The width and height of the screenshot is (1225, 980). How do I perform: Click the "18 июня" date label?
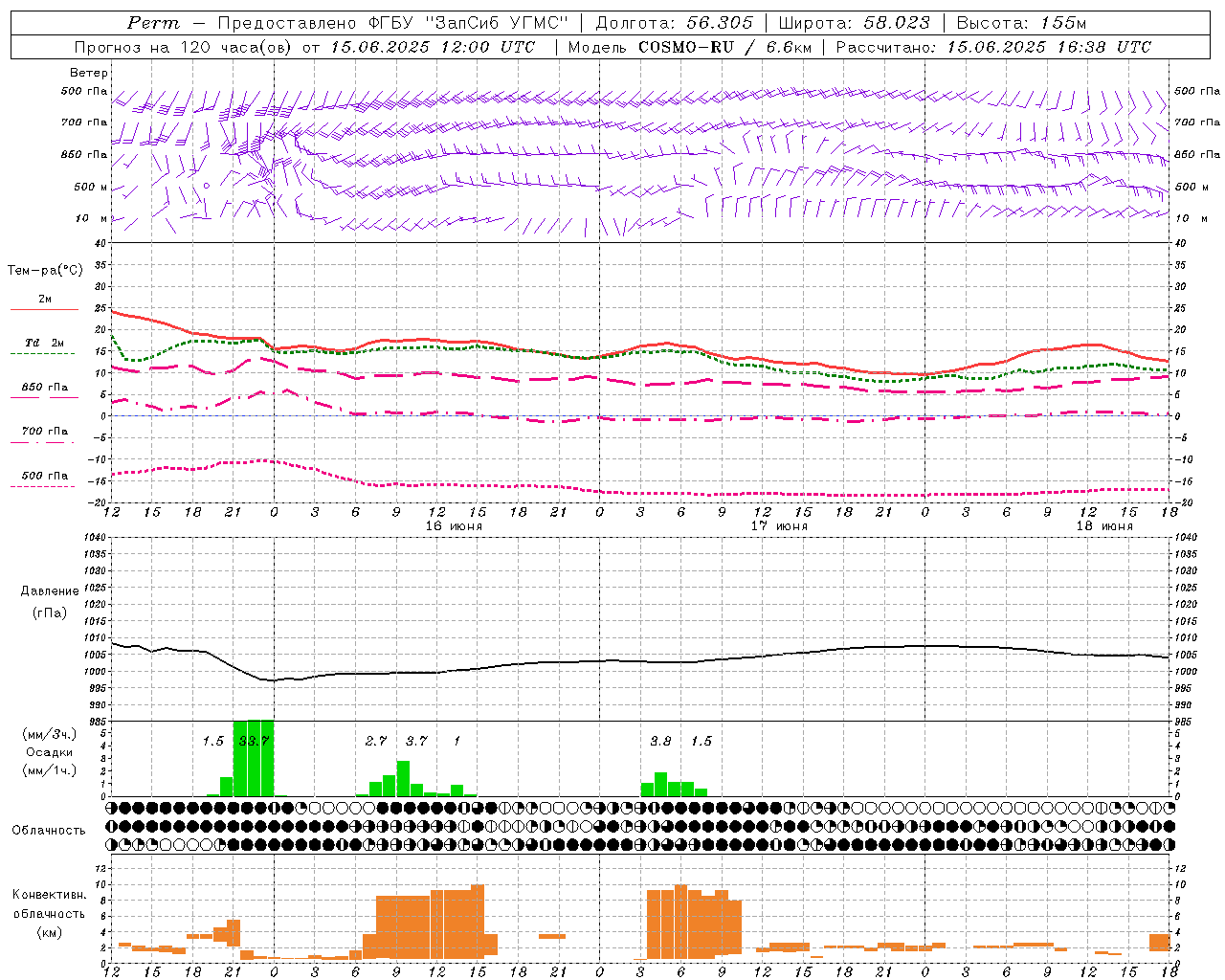1103,526
